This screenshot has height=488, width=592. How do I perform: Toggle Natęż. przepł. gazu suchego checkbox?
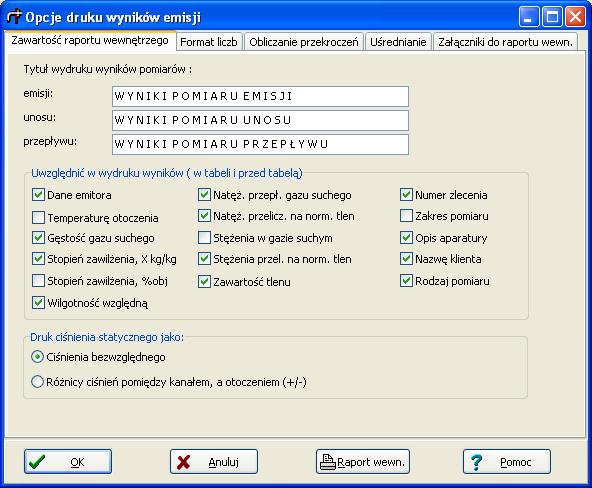pos(204,195)
